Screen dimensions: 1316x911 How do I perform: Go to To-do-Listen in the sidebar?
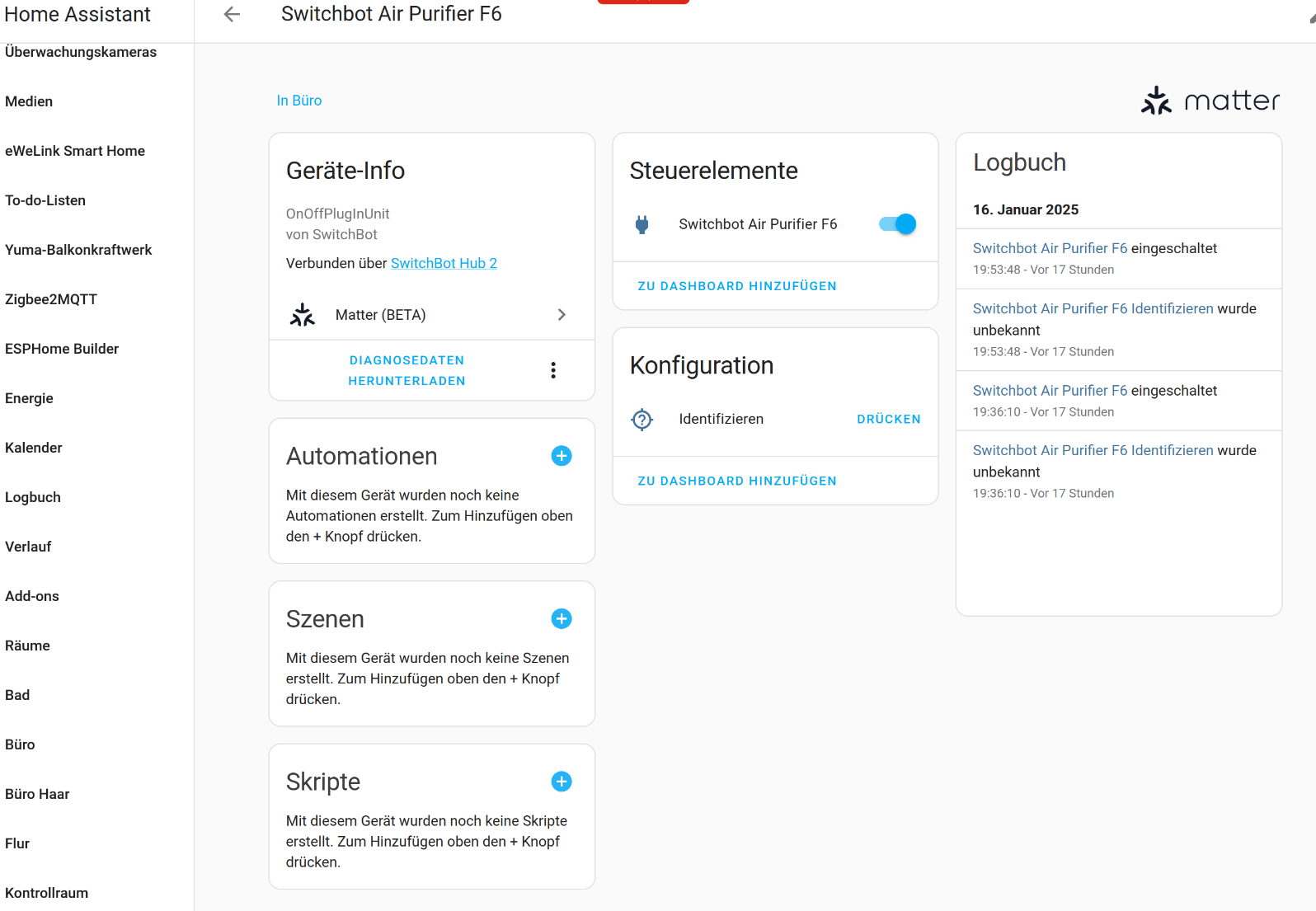click(45, 200)
